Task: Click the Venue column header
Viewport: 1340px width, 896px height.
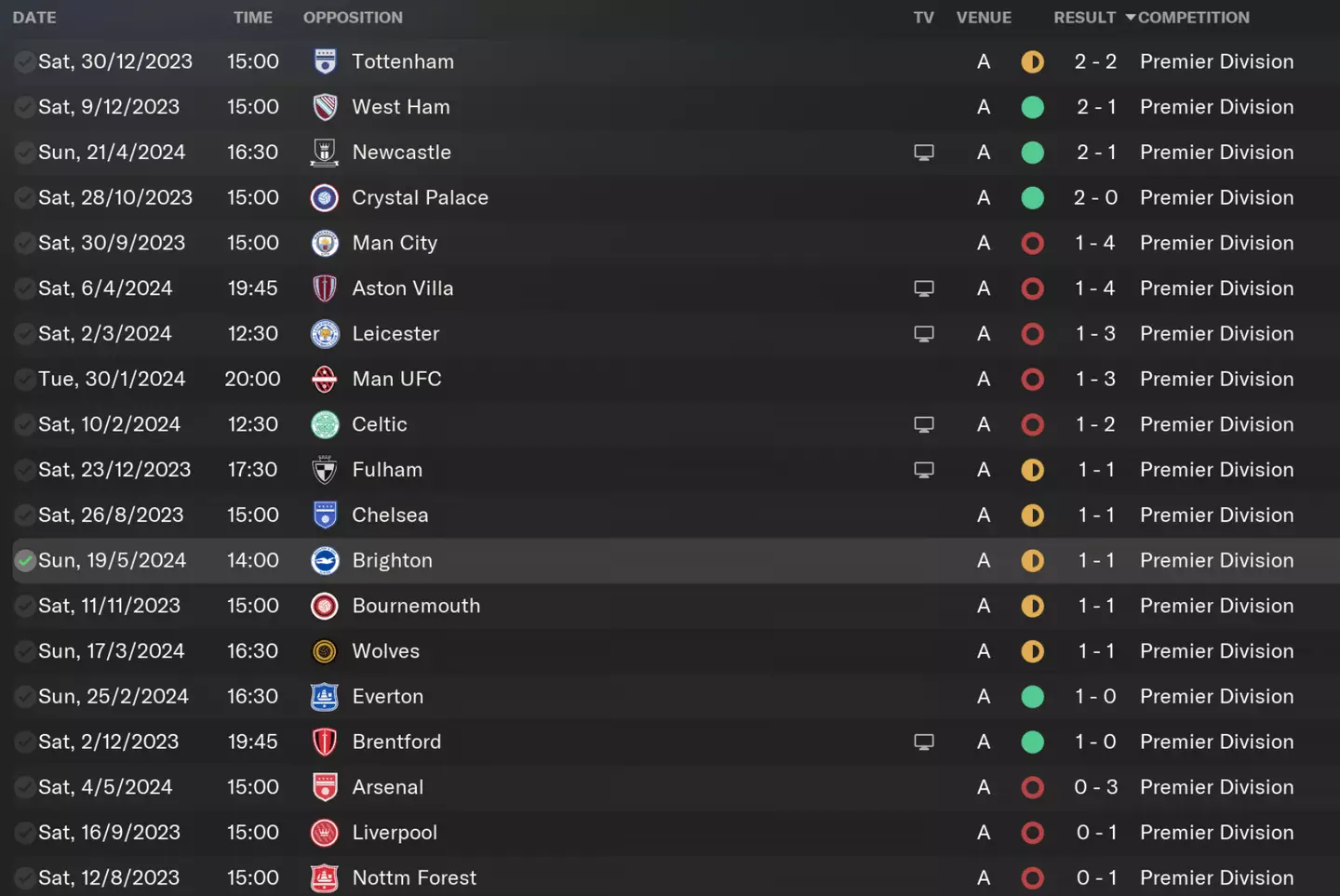Action: (984, 18)
